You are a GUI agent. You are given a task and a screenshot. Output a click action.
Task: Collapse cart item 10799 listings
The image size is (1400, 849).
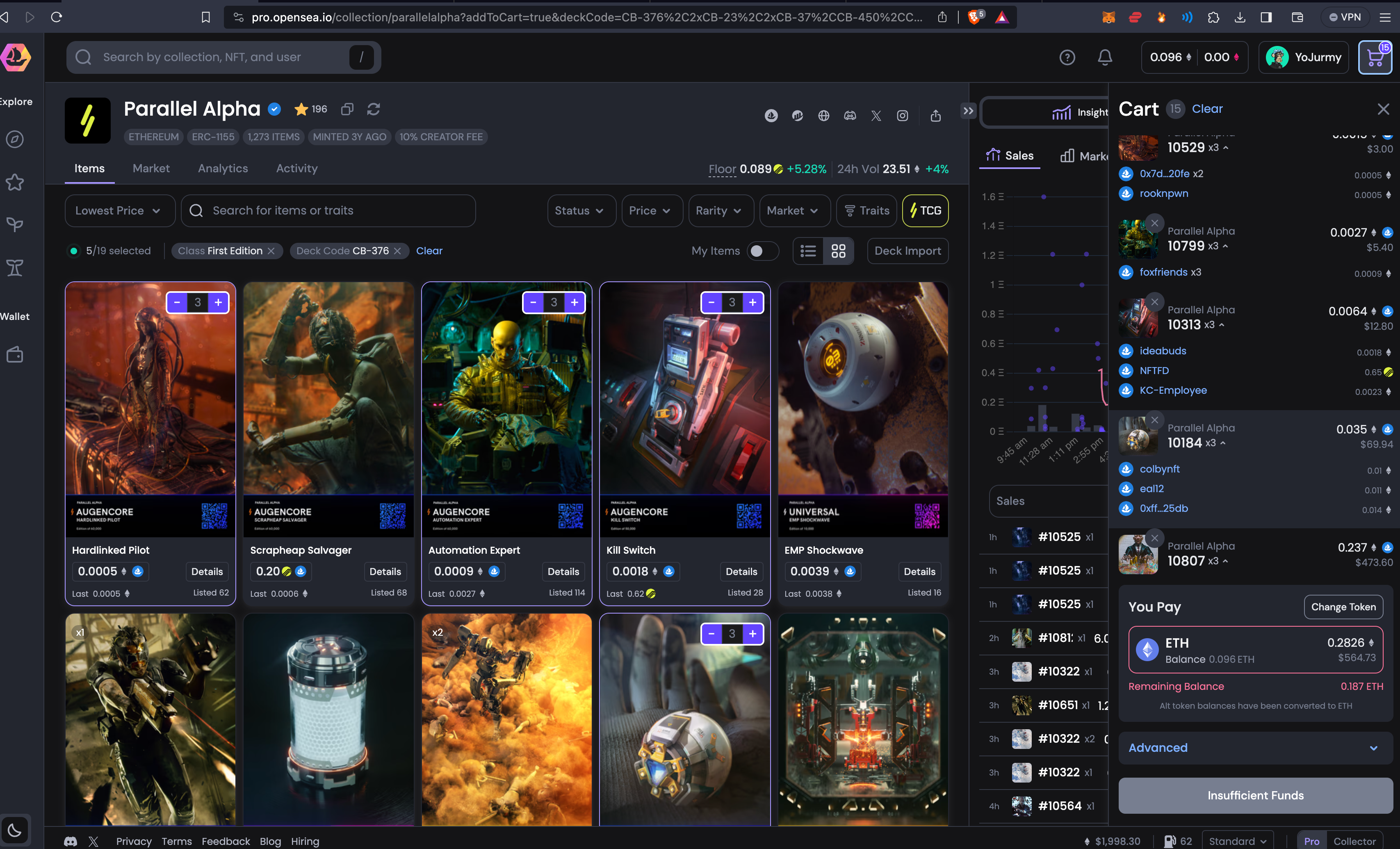(1226, 246)
